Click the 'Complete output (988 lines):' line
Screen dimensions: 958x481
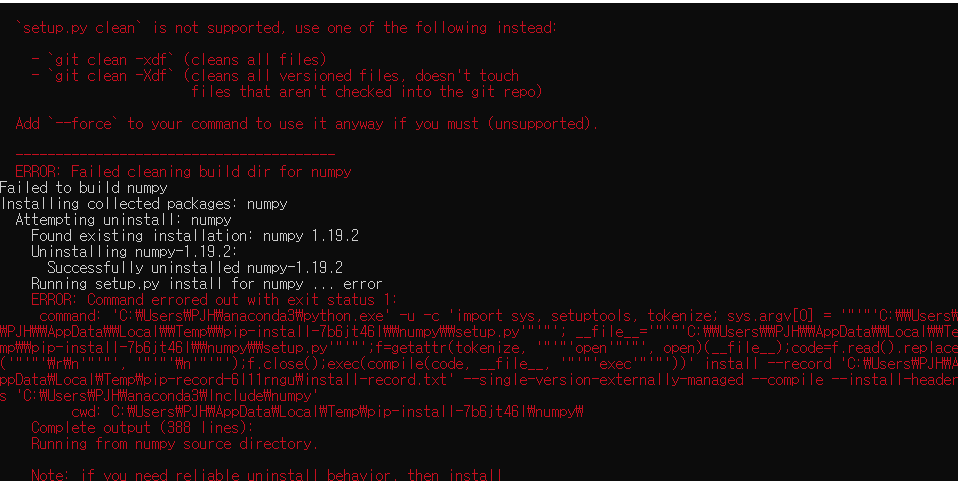point(147,428)
